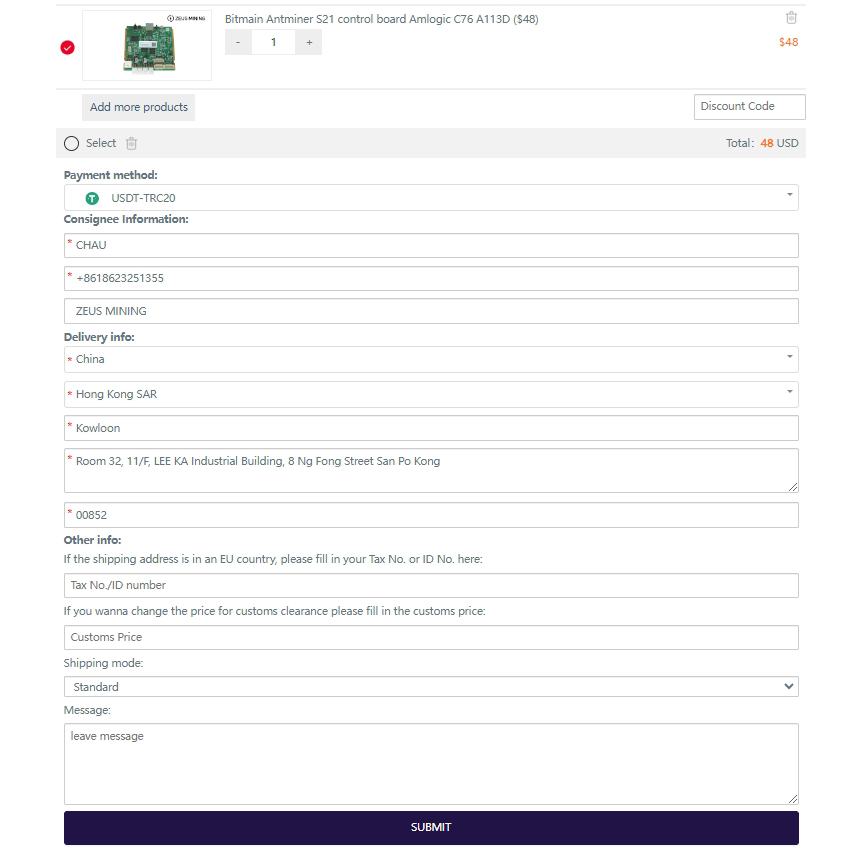Image resolution: width=850 pixels, height=851 pixels.
Task: Click the Bitmain Antminer S21 product title
Action: [x=381, y=19]
